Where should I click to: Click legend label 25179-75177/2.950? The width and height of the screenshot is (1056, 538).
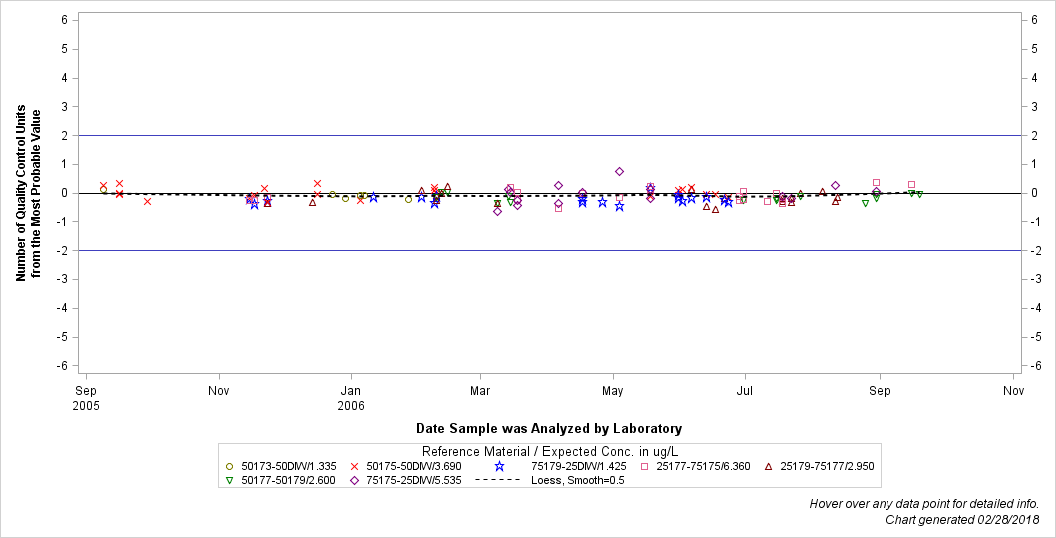tap(827, 466)
